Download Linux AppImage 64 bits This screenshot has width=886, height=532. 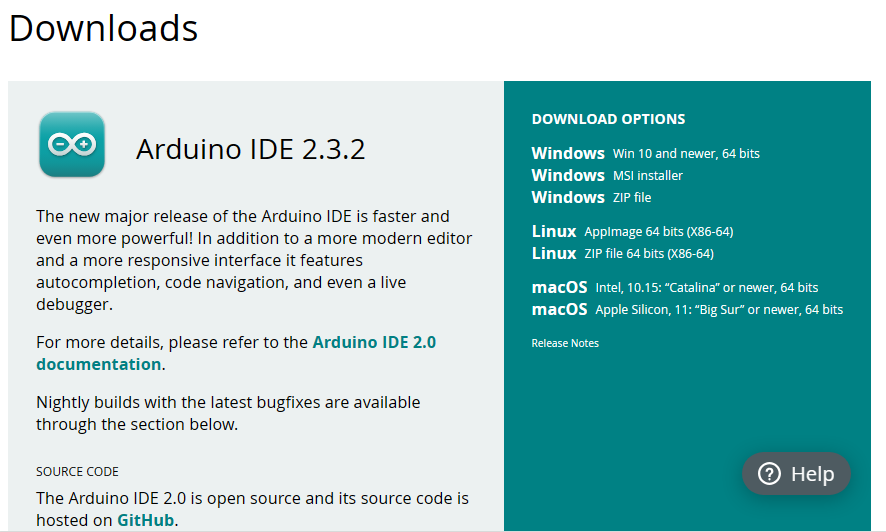pos(632,232)
